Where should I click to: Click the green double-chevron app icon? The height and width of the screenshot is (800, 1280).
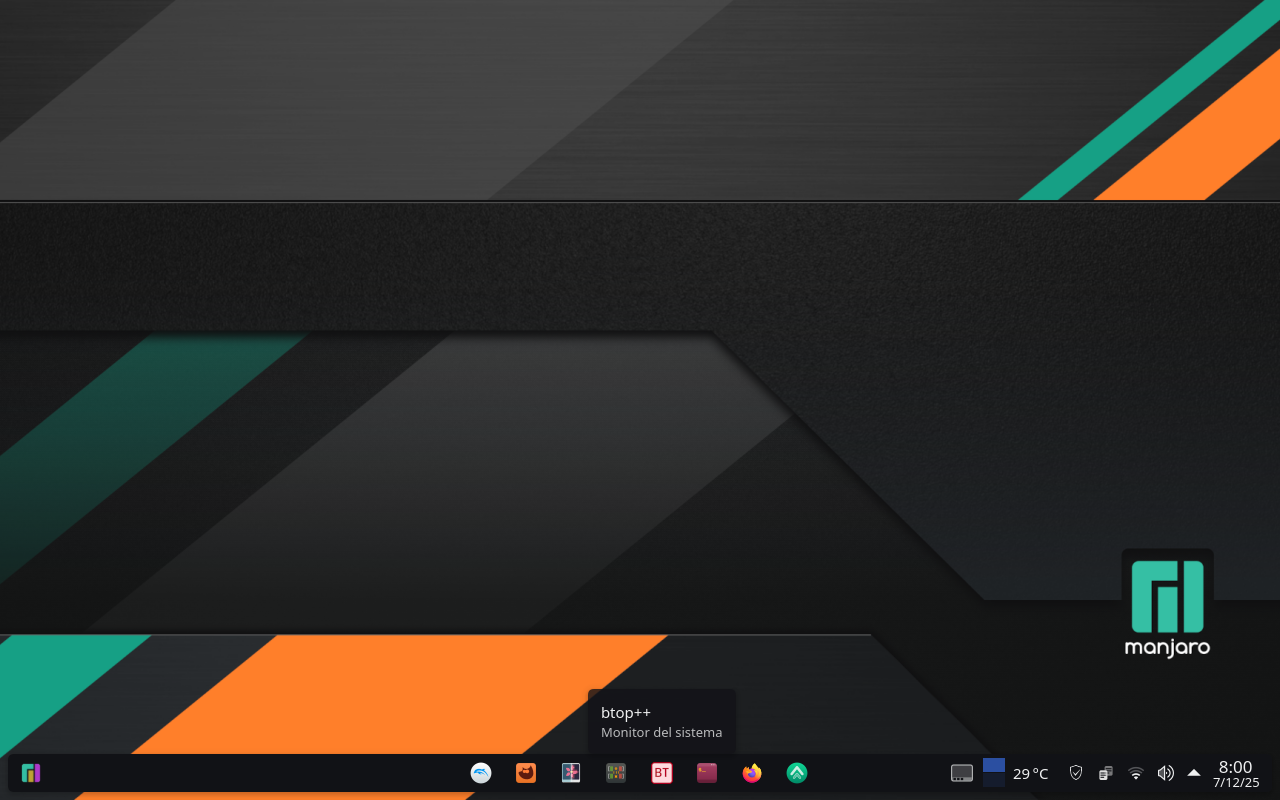point(797,773)
